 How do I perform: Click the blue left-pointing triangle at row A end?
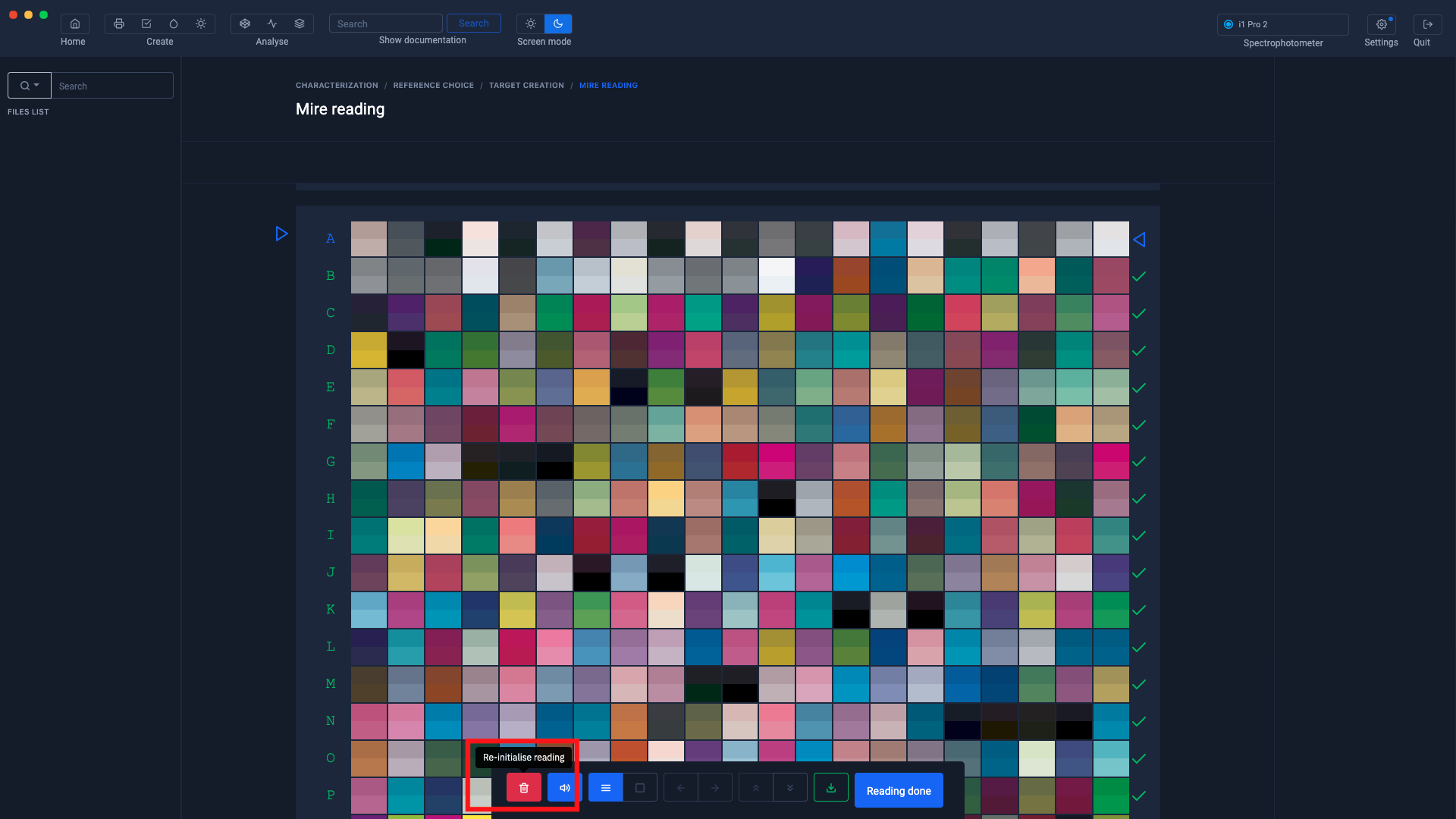pos(1139,240)
